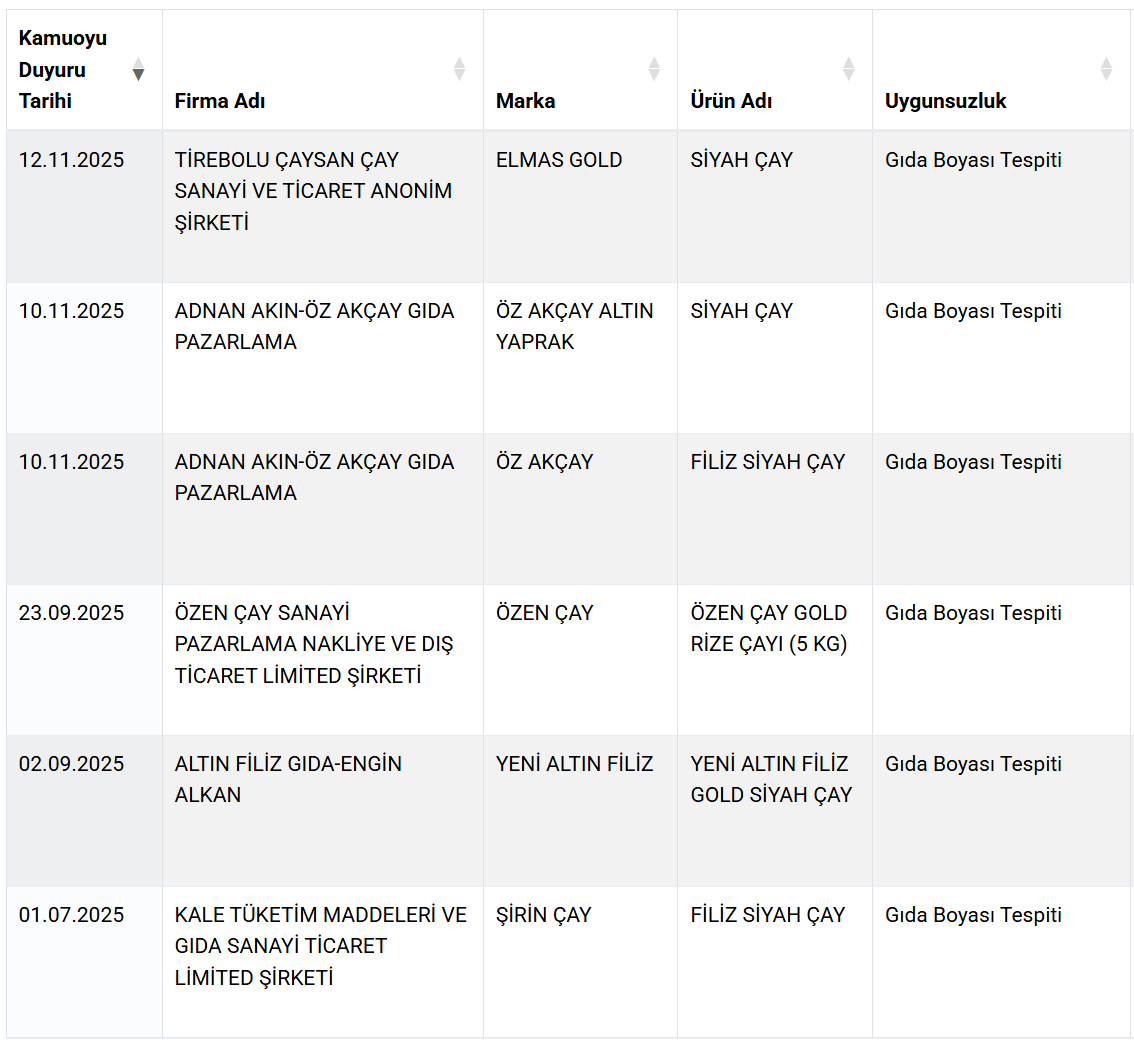Click the Kamuoyu Duyuru Tarihi header text

(63, 70)
